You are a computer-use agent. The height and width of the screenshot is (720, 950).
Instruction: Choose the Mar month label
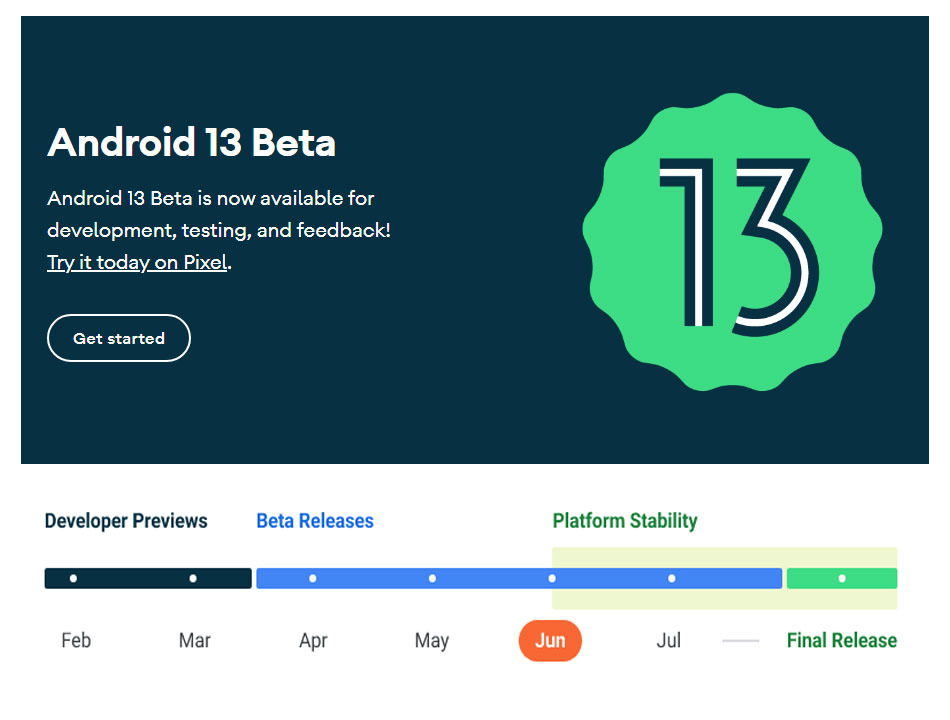point(194,641)
